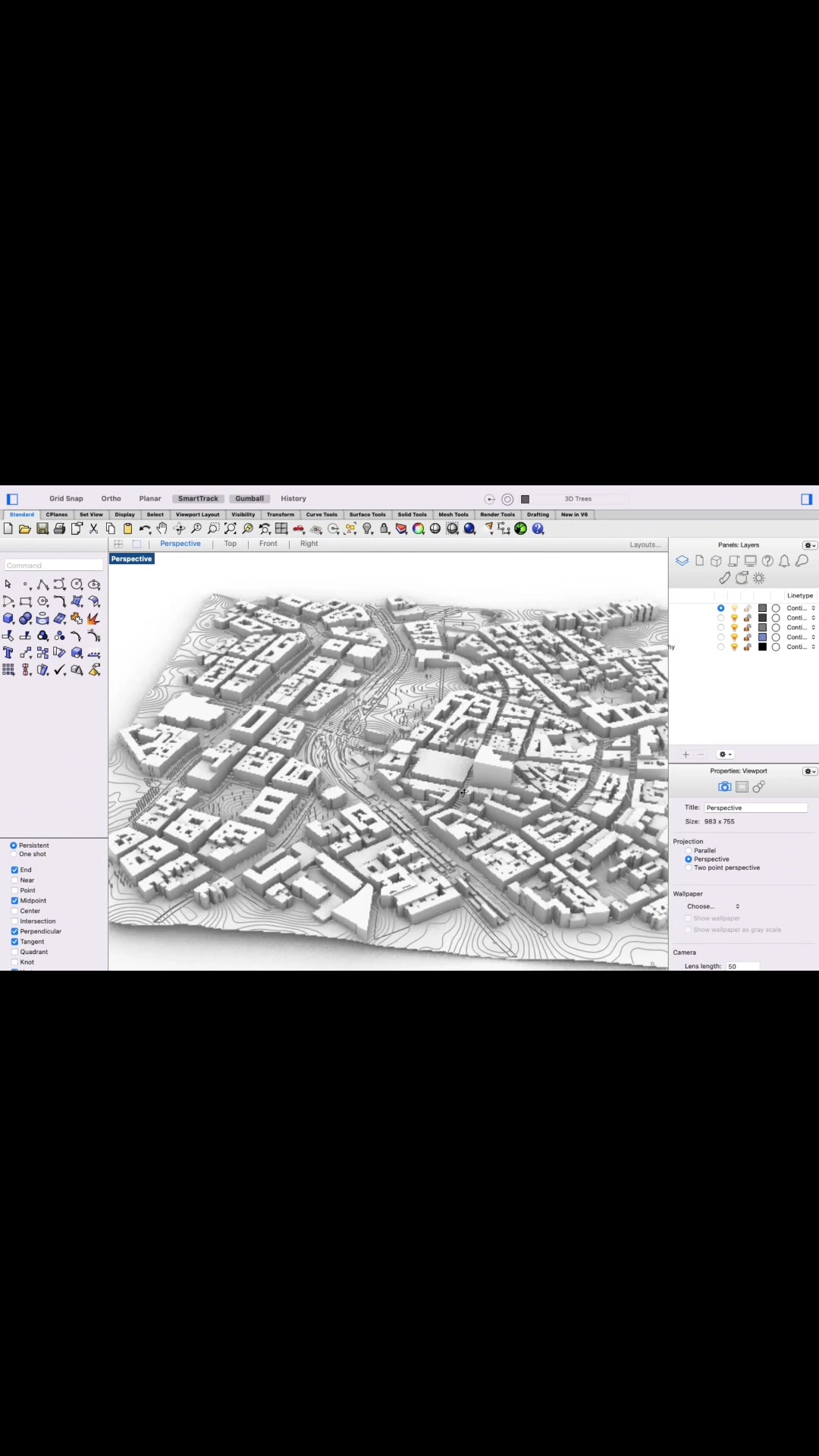Toggle the right sidebar icon

pyautogui.click(x=807, y=499)
